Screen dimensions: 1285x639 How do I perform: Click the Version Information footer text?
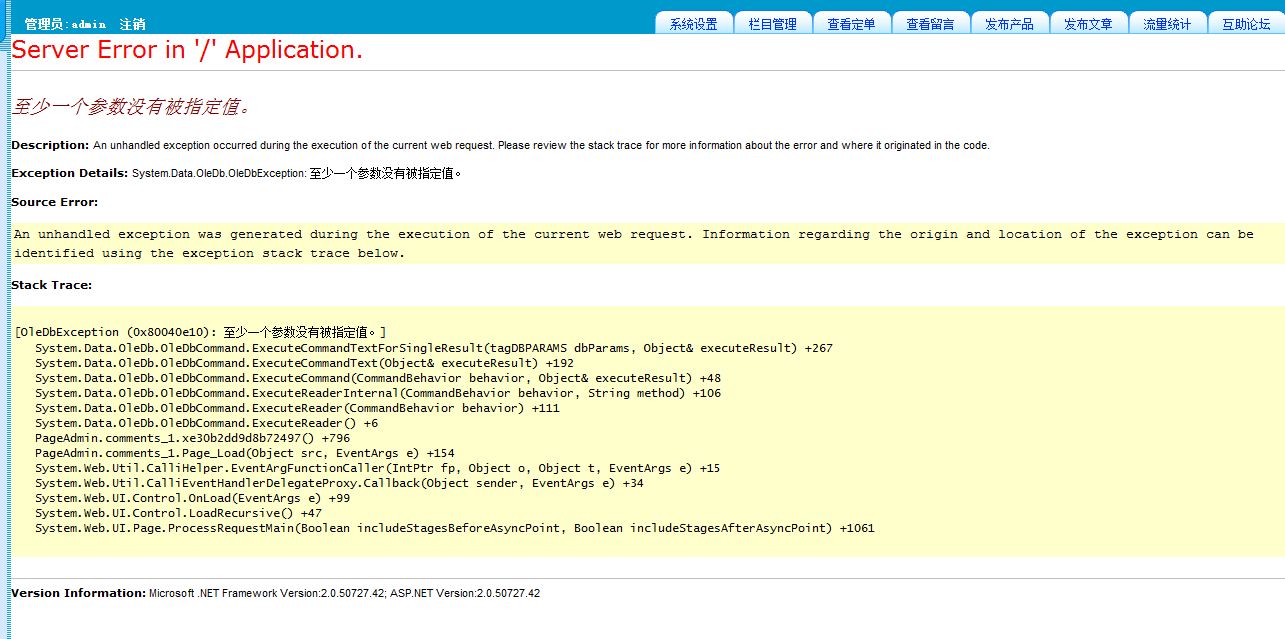[x=78, y=593]
